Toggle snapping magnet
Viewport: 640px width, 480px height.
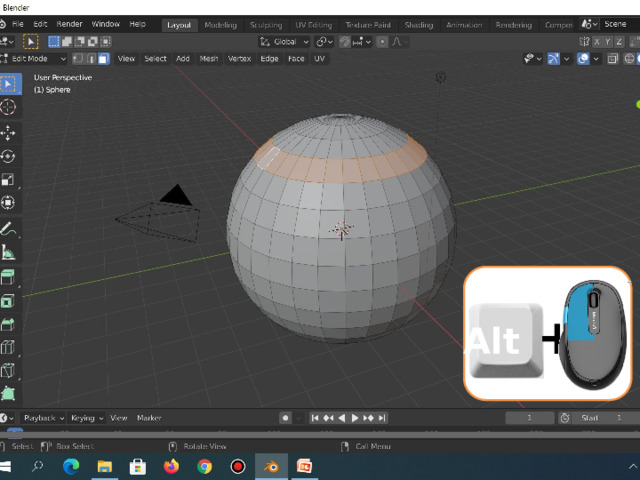(344, 42)
